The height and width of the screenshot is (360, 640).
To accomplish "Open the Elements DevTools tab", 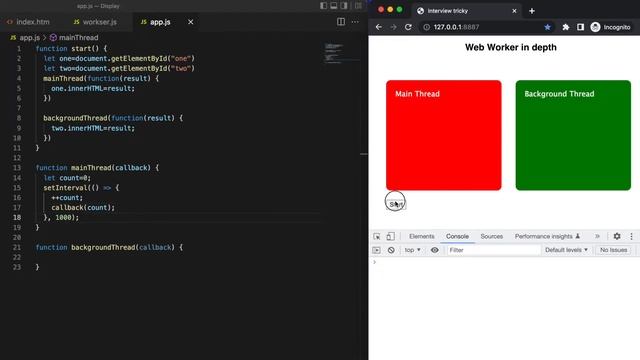I will pos(422,236).
